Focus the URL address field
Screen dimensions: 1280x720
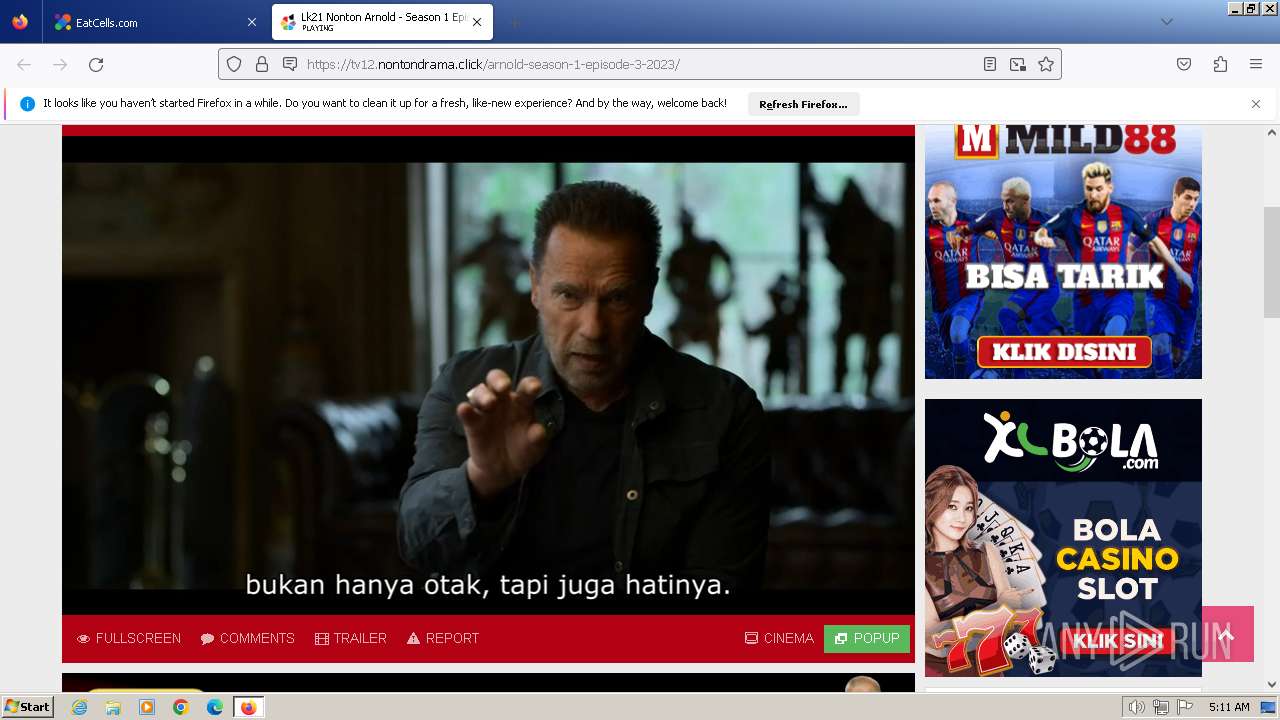(640, 64)
